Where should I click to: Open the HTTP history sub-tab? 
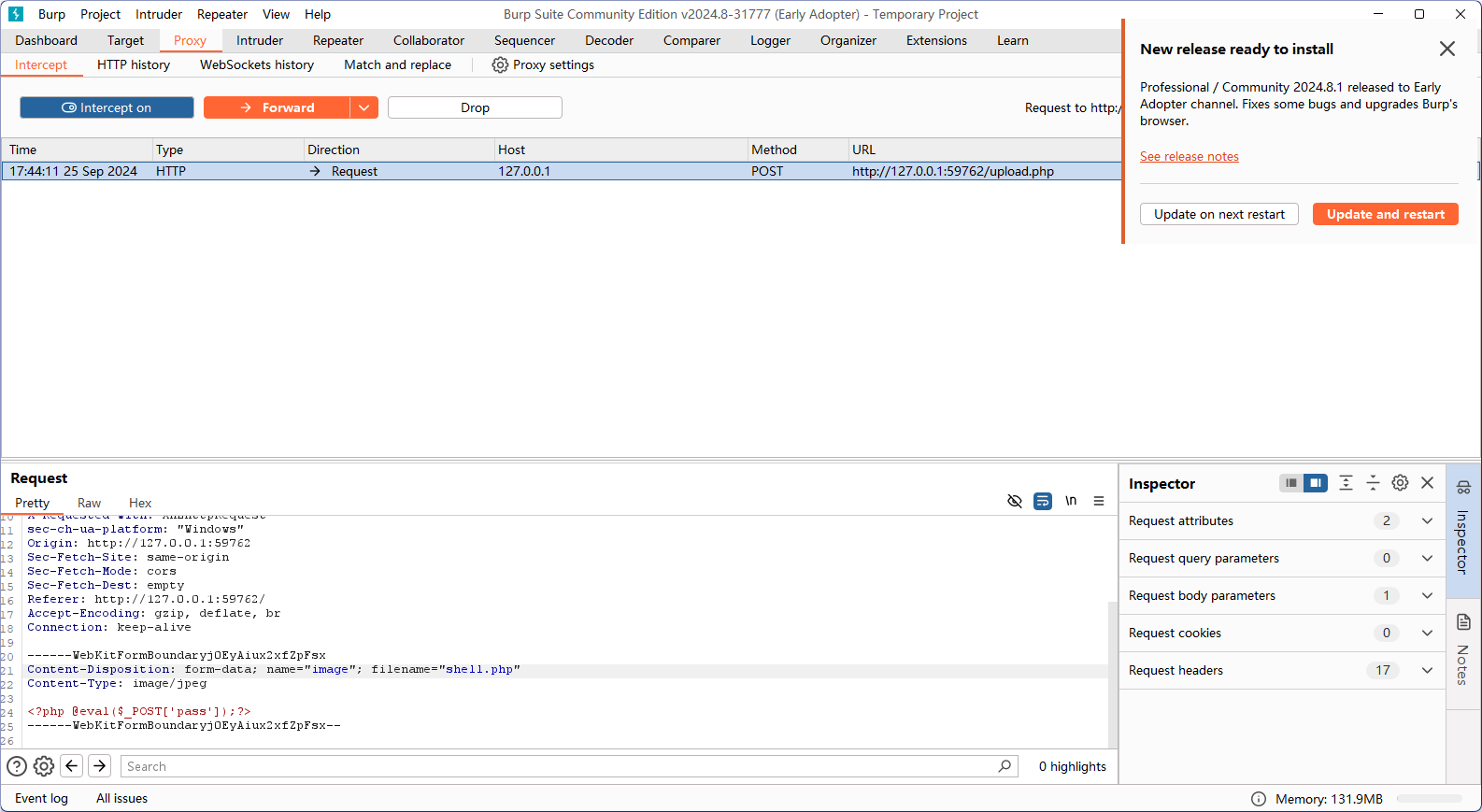[134, 64]
